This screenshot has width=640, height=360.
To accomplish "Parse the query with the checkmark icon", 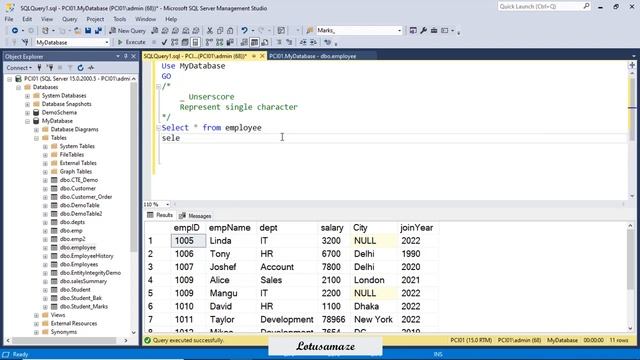I will (164, 42).
